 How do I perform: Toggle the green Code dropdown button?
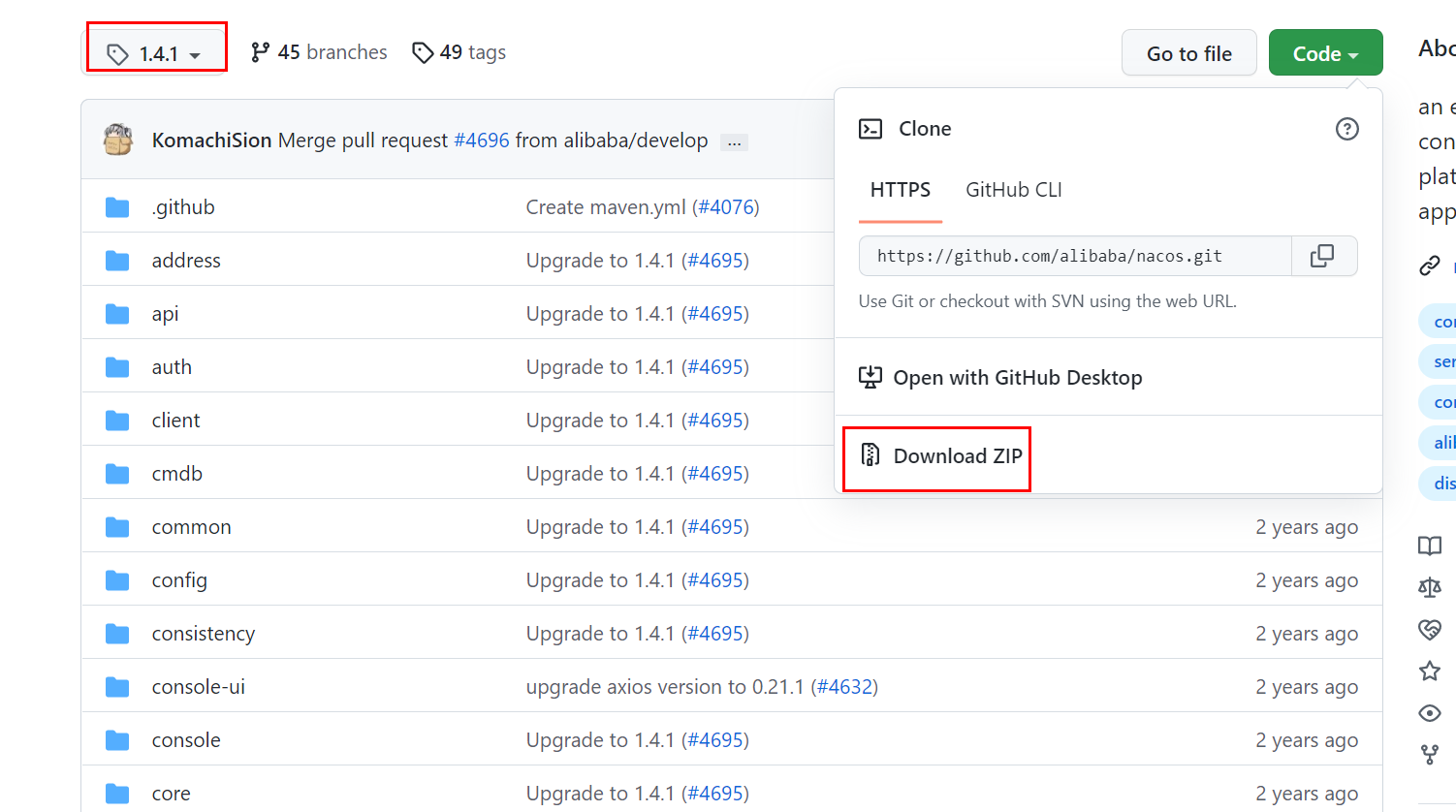(x=1325, y=53)
